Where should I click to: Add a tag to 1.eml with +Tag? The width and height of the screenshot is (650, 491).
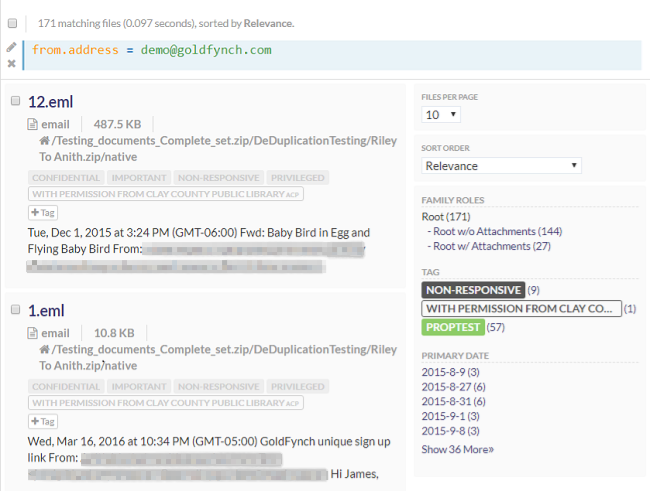[43, 421]
